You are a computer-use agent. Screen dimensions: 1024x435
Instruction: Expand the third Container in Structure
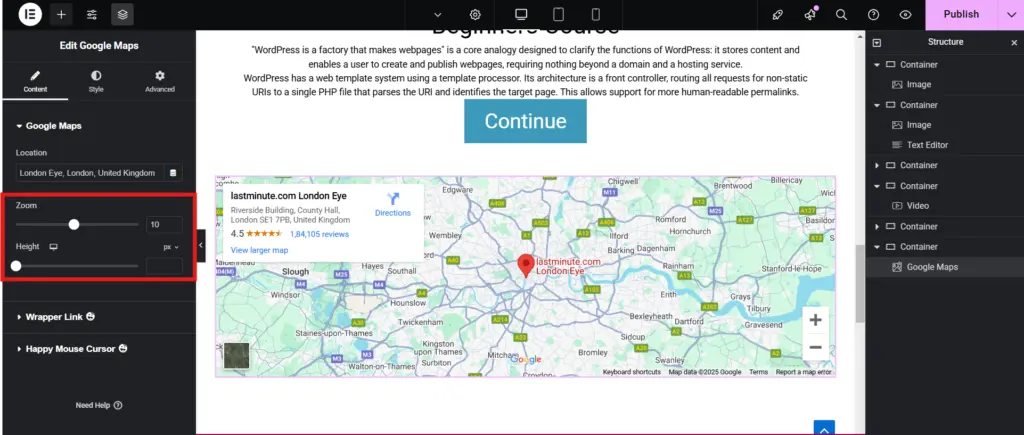coord(877,165)
